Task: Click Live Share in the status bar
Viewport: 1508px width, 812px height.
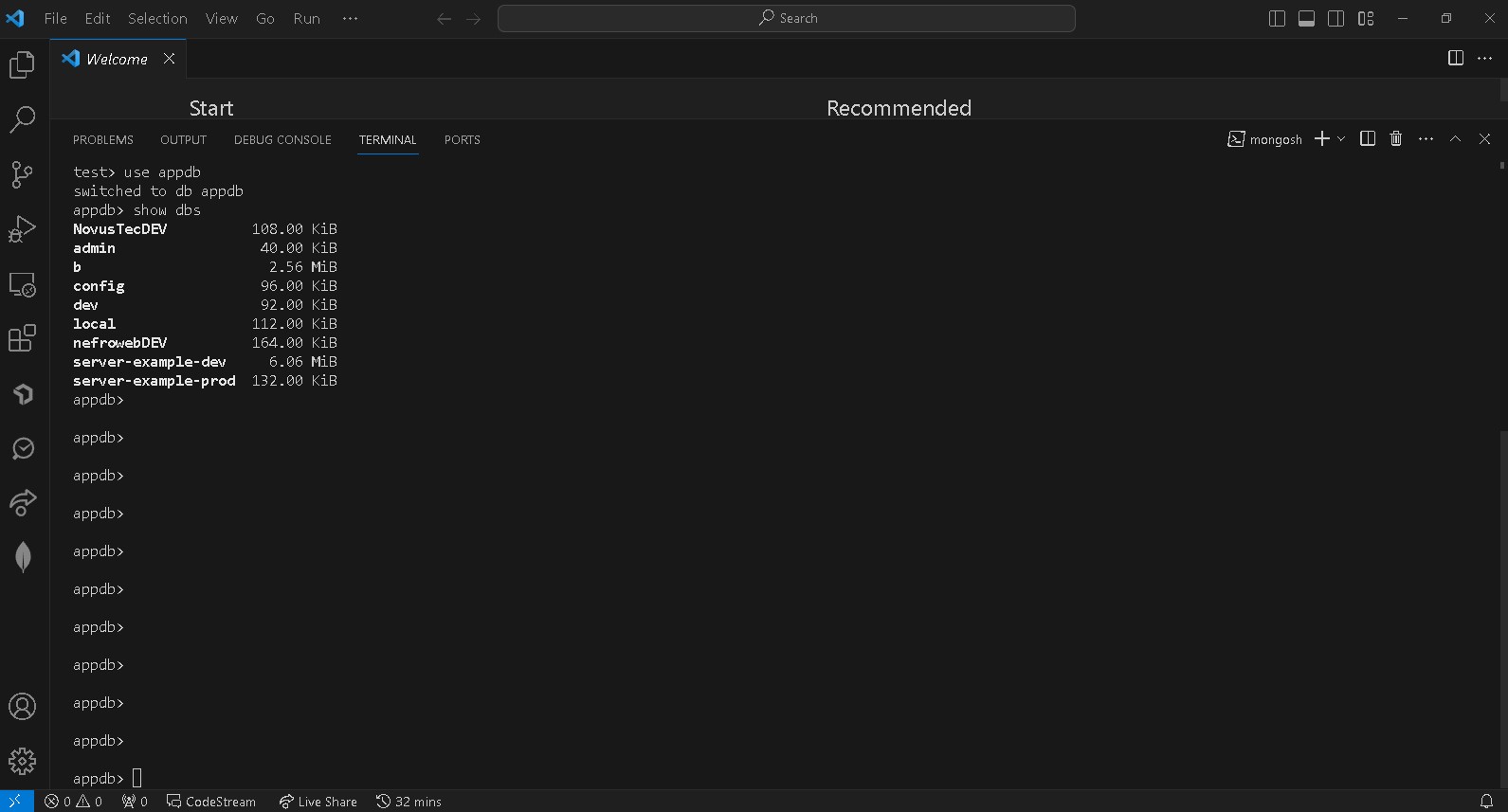Action: coord(318,802)
